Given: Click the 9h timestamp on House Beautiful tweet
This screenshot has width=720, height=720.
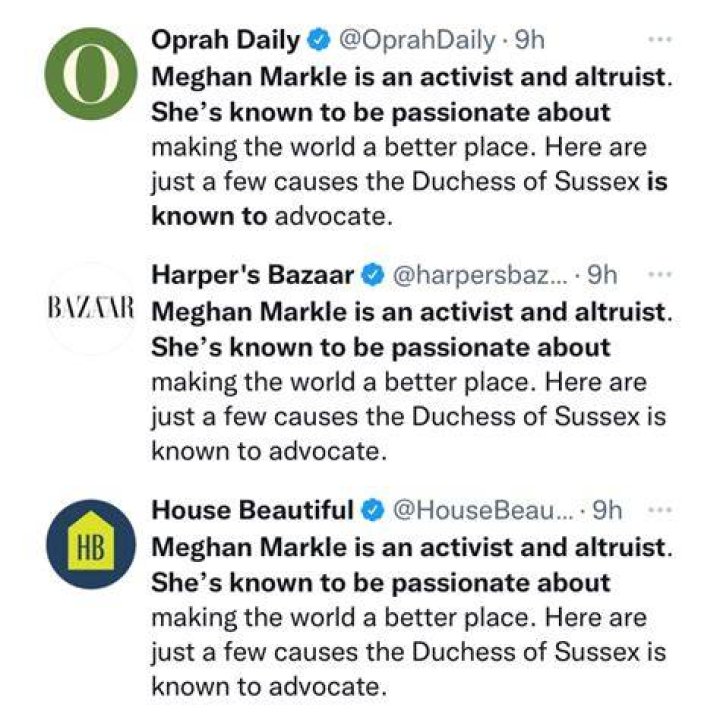Looking at the screenshot, I should tap(608, 511).
